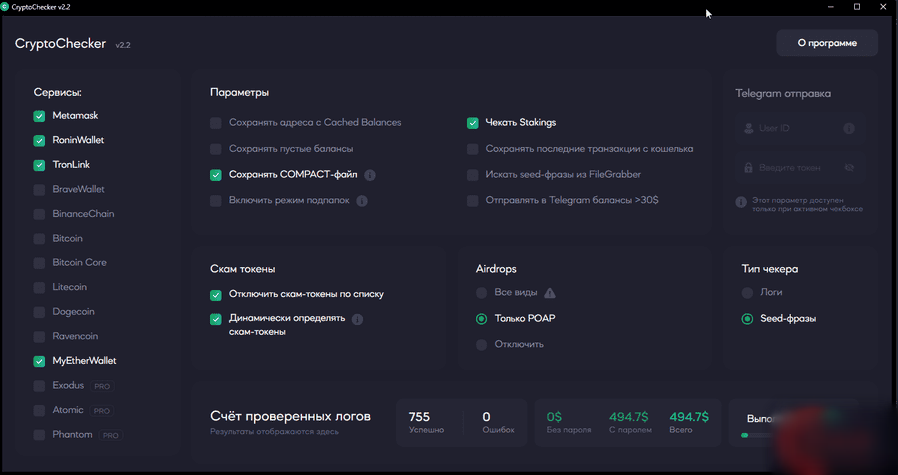Click the 0$ Без пароля value

pos(569,422)
